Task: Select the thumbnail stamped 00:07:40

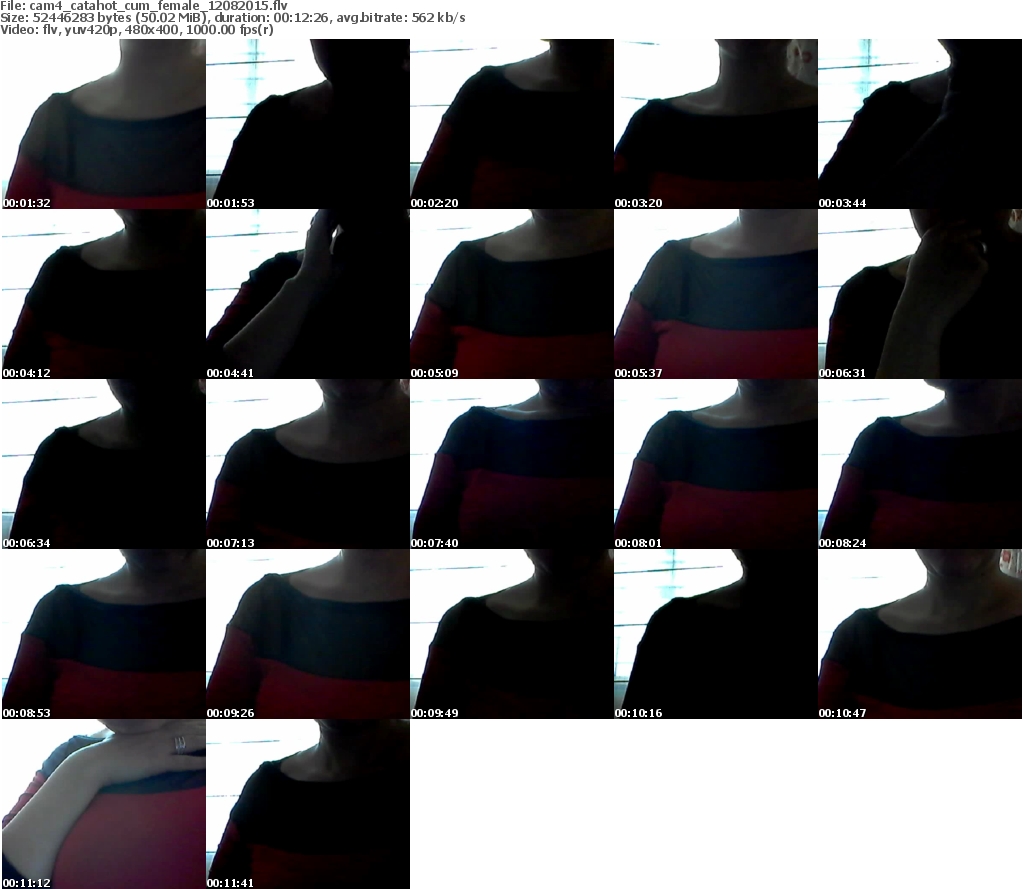Action: click(x=512, y=464)
